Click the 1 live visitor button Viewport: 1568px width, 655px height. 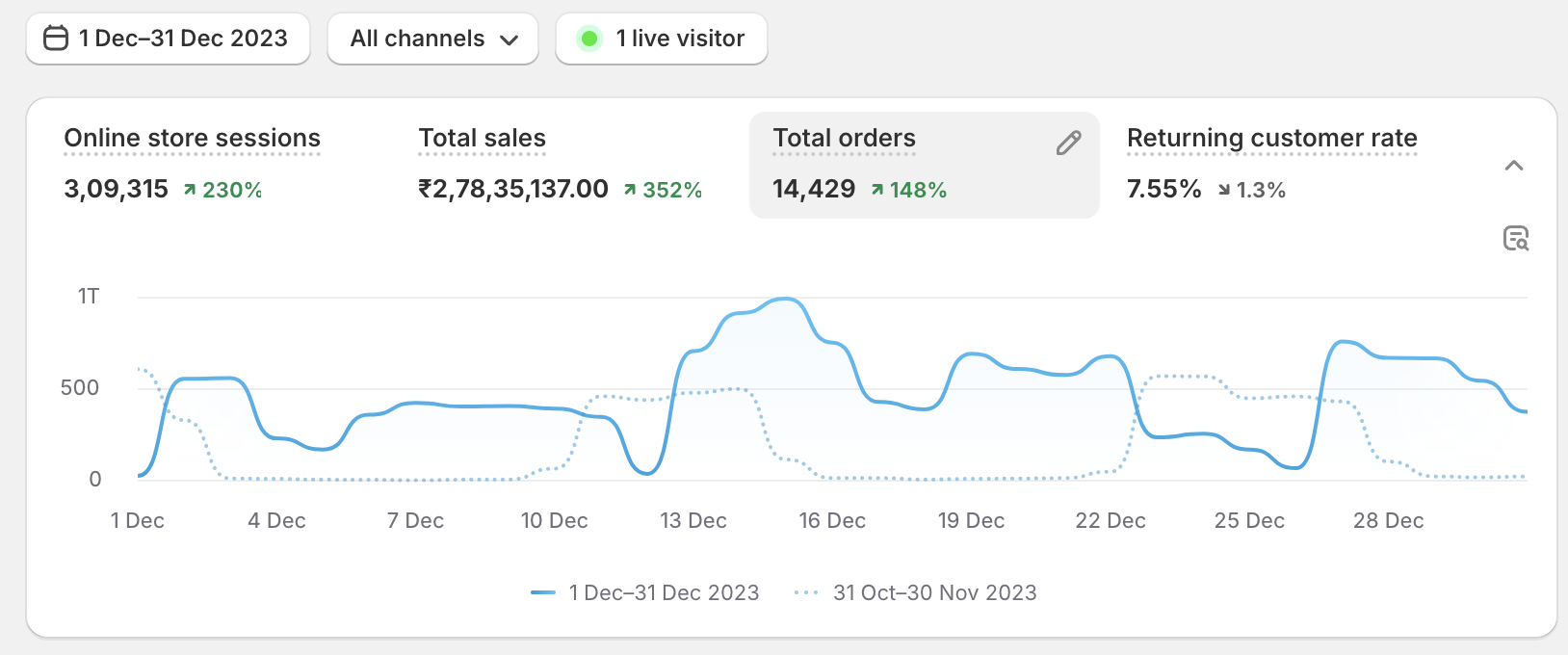(x=662, y=39)
